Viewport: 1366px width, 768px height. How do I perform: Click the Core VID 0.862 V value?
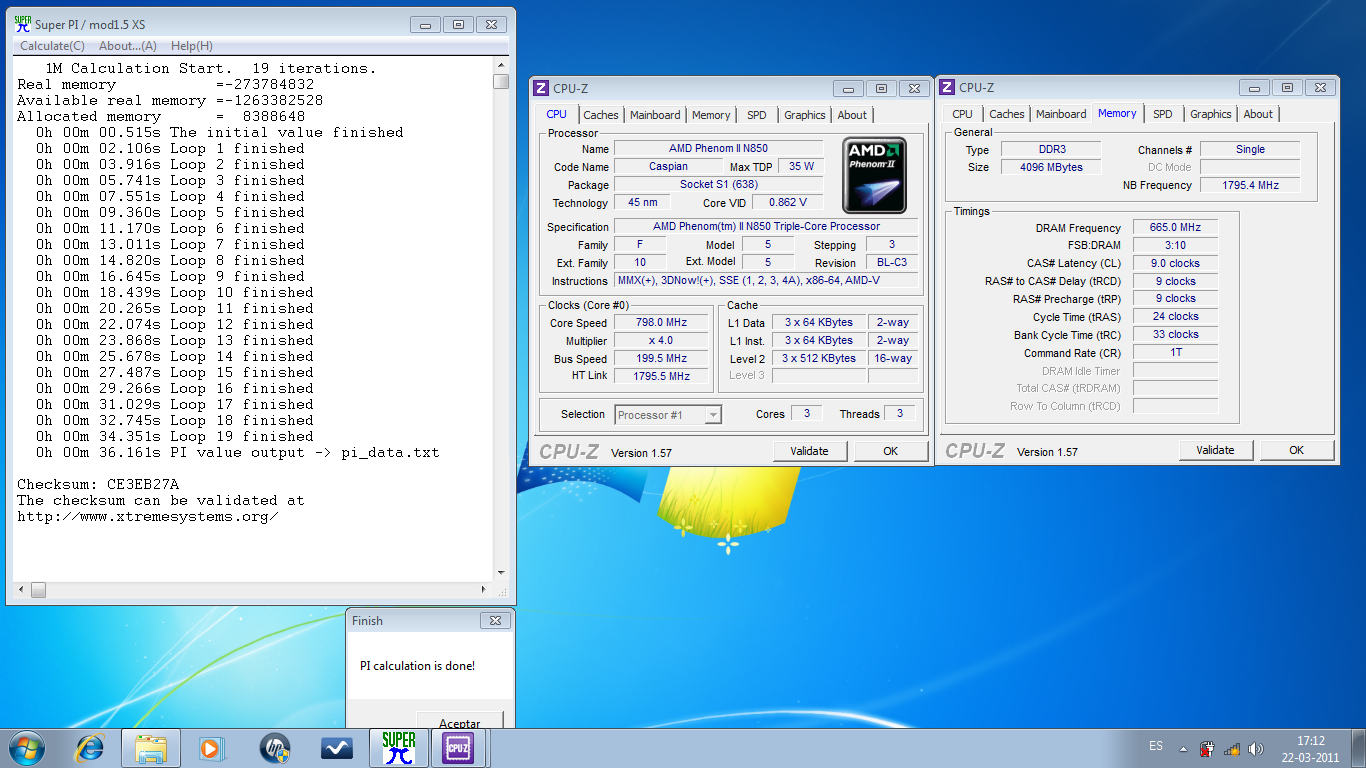coord(787,203)
